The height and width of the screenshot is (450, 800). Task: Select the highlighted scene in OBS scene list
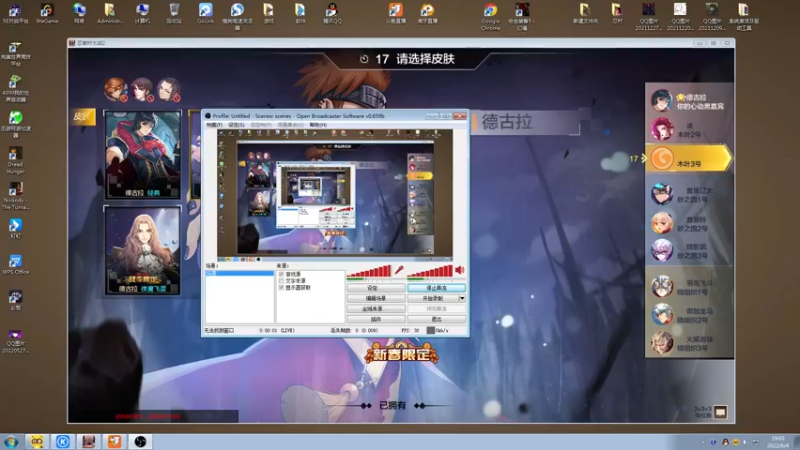239,273
